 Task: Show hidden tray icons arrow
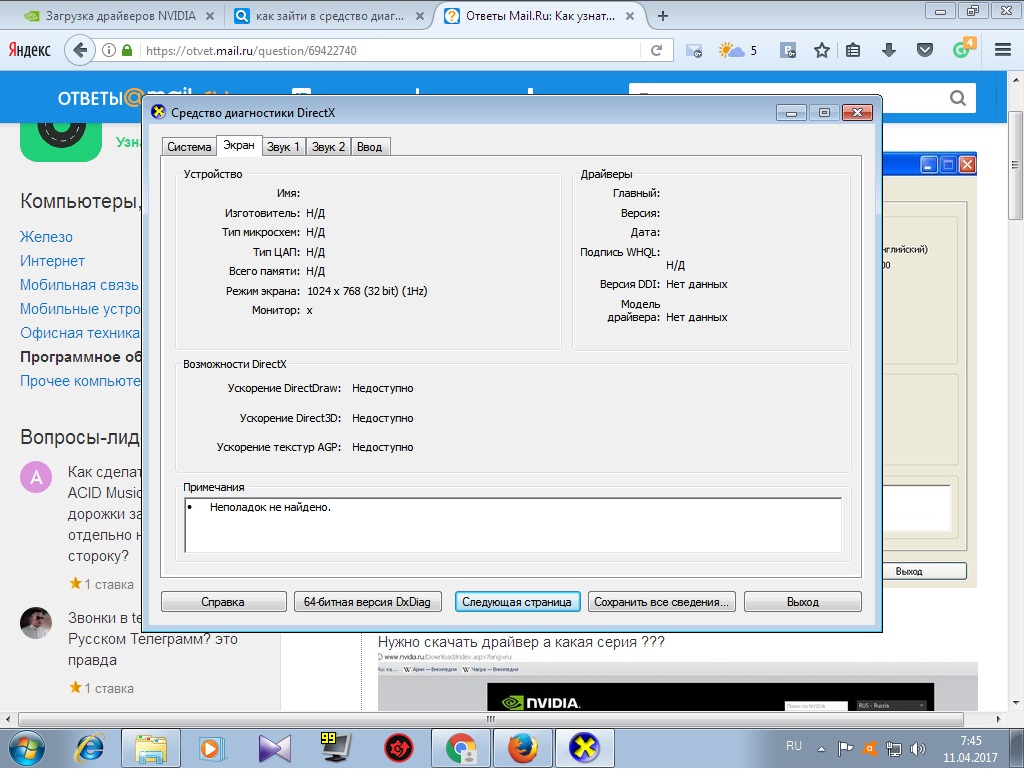tap(822, 747)
